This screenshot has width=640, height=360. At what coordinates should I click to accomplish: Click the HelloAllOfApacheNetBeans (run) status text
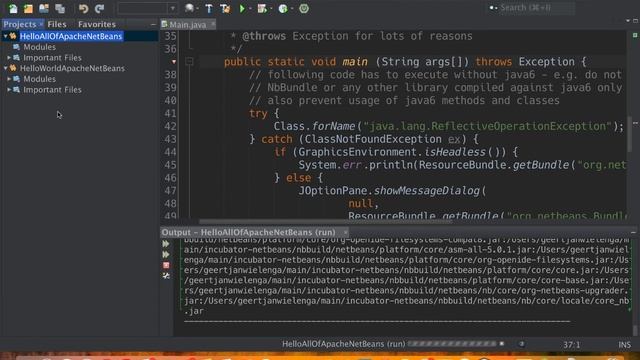click(343, 344)
